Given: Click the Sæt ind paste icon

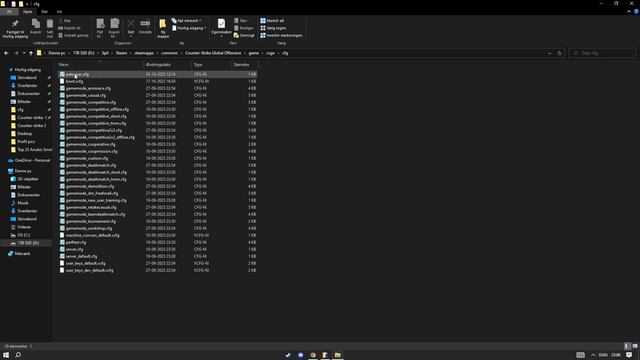Looking at the screenshot, I should tap(50, 24).
